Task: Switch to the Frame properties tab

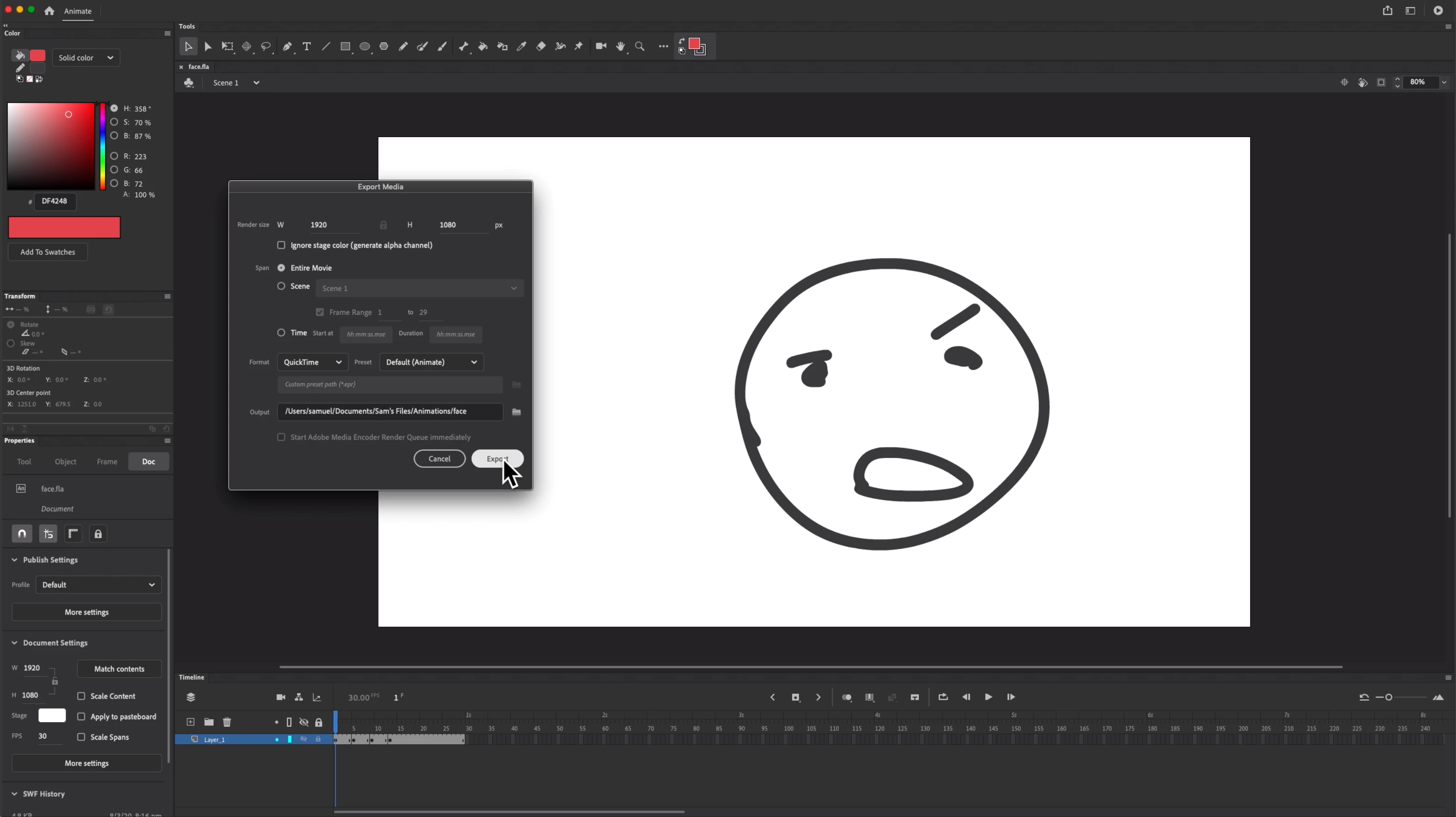Action: click(107, 462)
